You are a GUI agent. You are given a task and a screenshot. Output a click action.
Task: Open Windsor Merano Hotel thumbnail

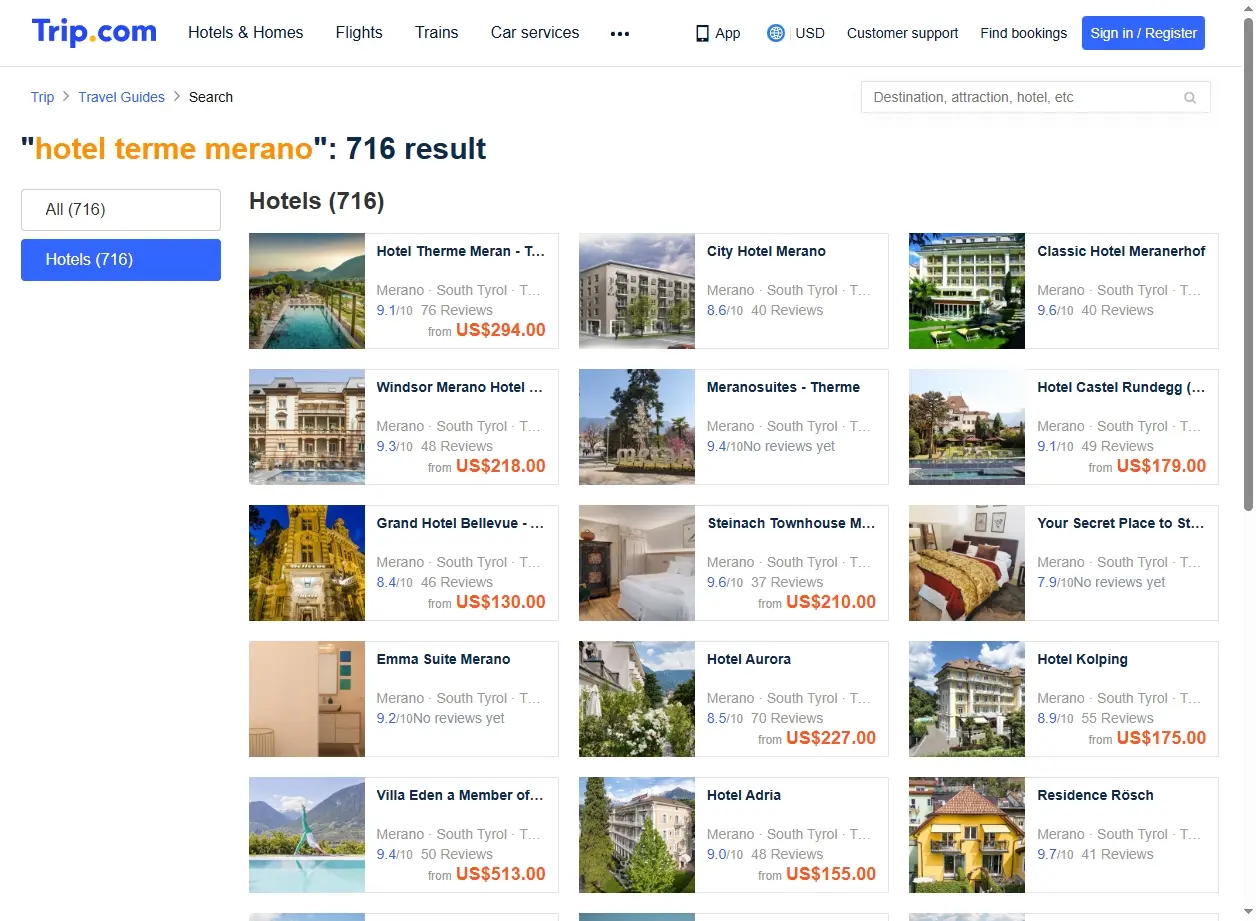pyautogui.click(x=307, y=427)
